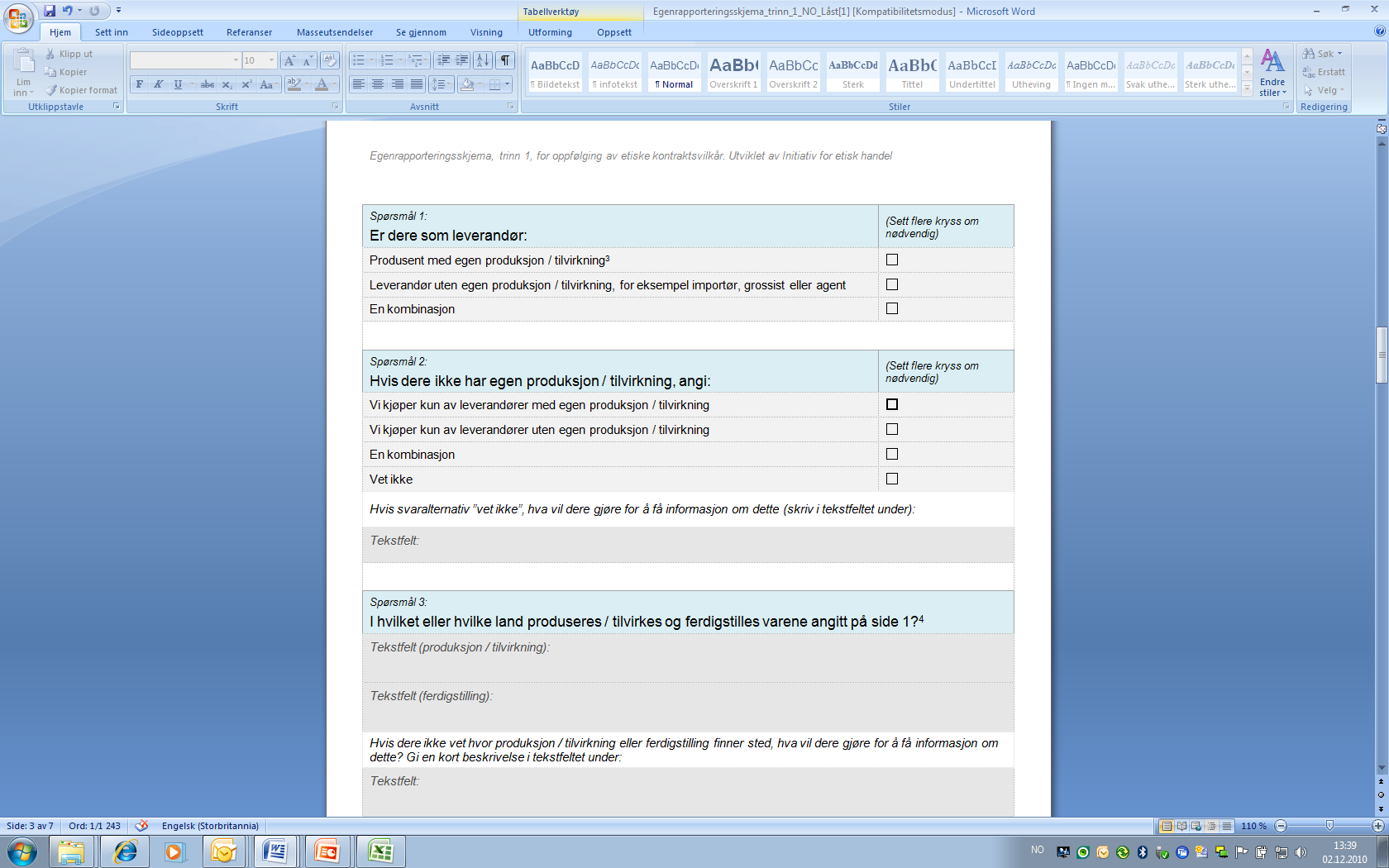Justify the paragraph text
The height and width of the screenshot is (868, 1389).
click(417, 84)
